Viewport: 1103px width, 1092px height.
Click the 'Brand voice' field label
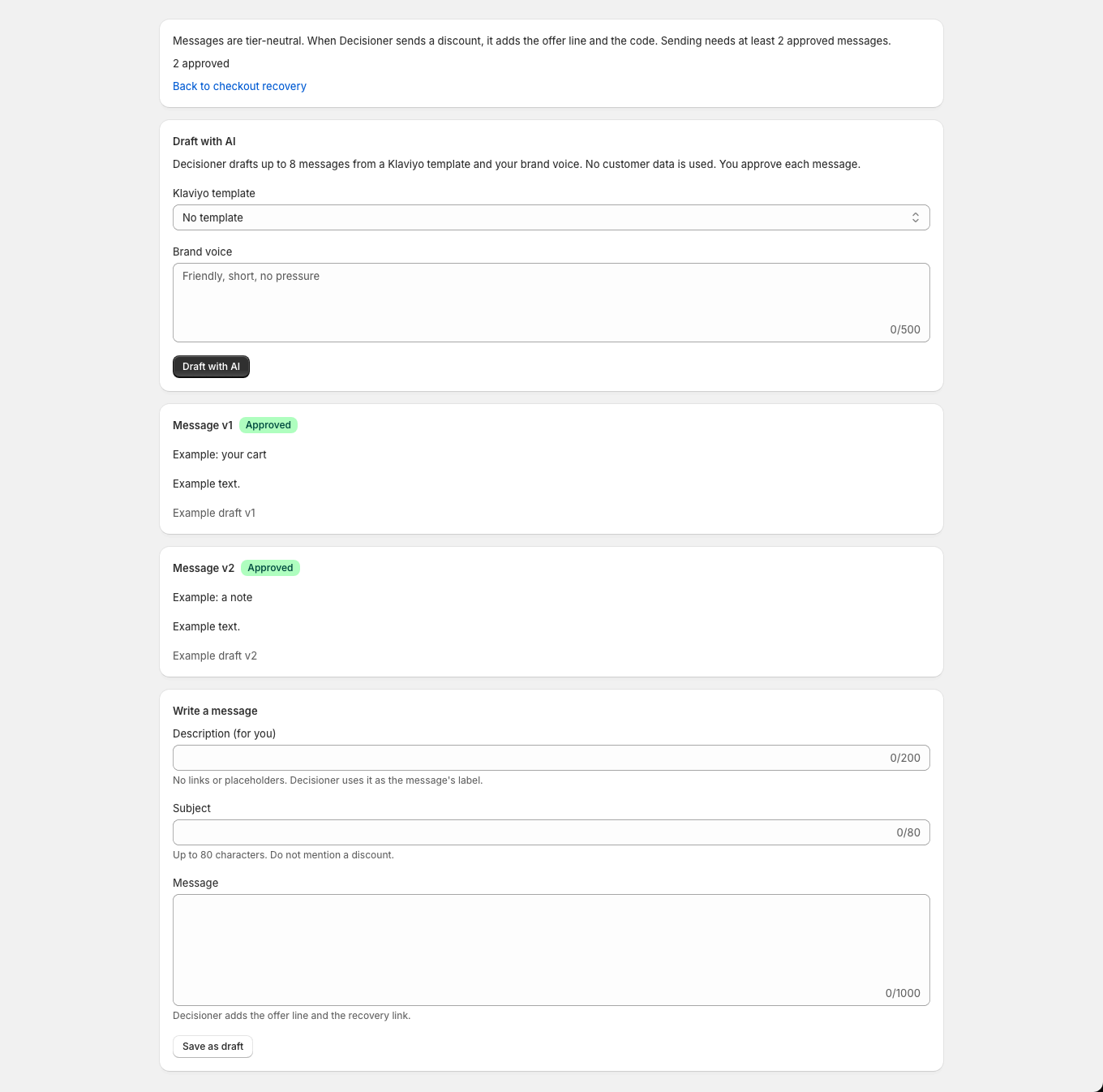202,252
